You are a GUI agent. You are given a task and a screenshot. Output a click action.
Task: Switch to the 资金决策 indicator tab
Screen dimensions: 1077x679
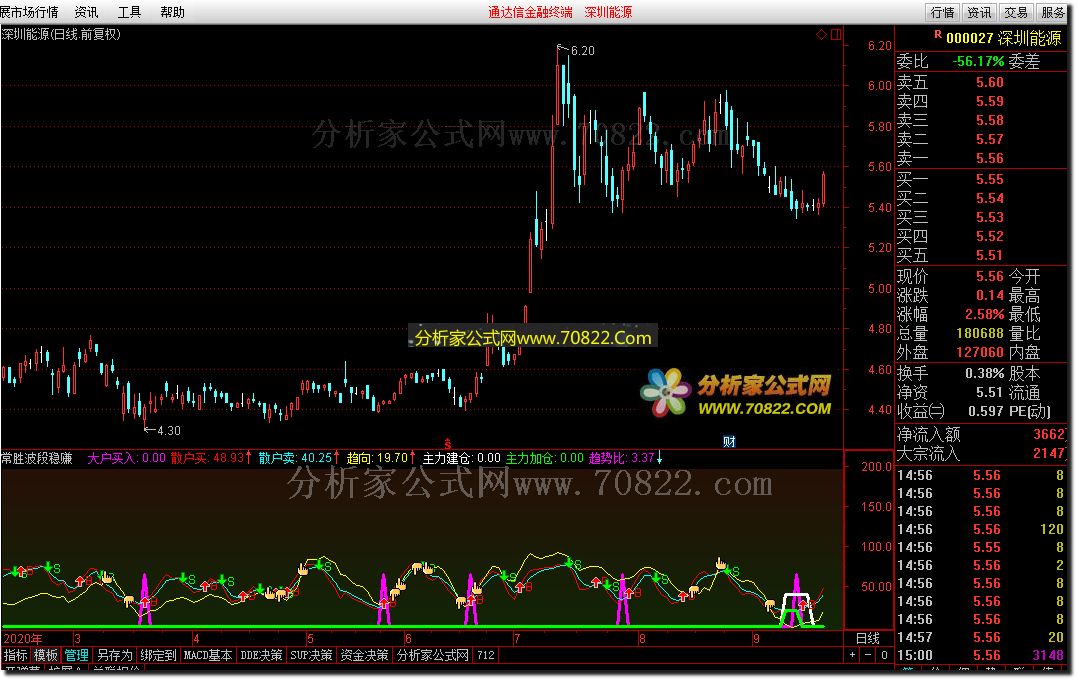364,655
